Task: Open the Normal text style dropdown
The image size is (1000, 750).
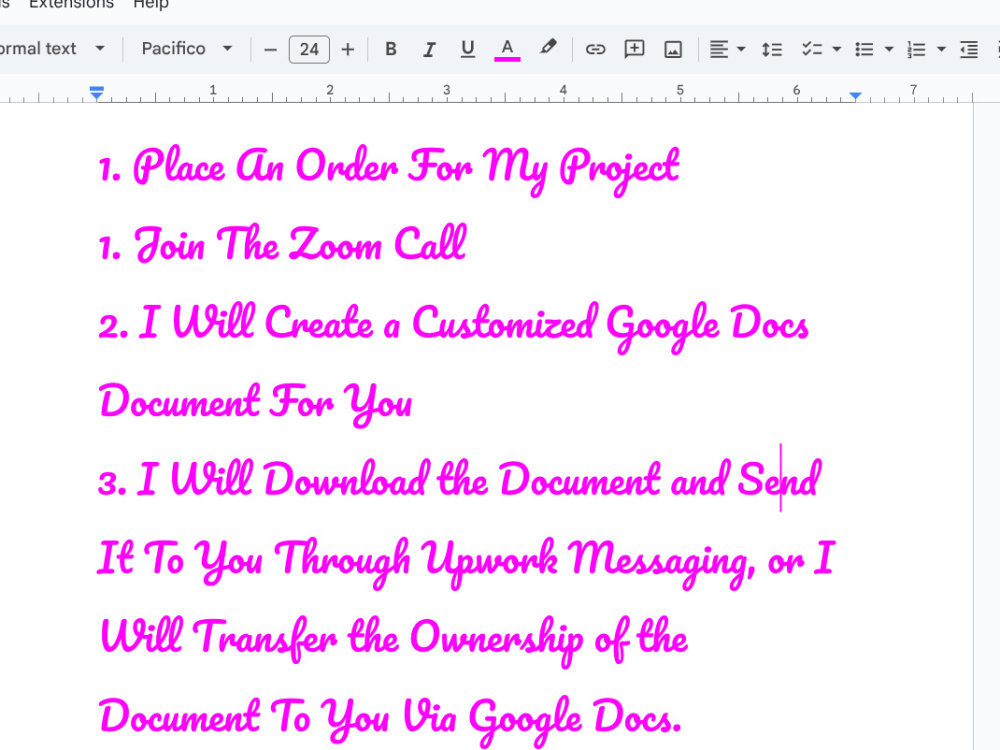Action: 51,48
